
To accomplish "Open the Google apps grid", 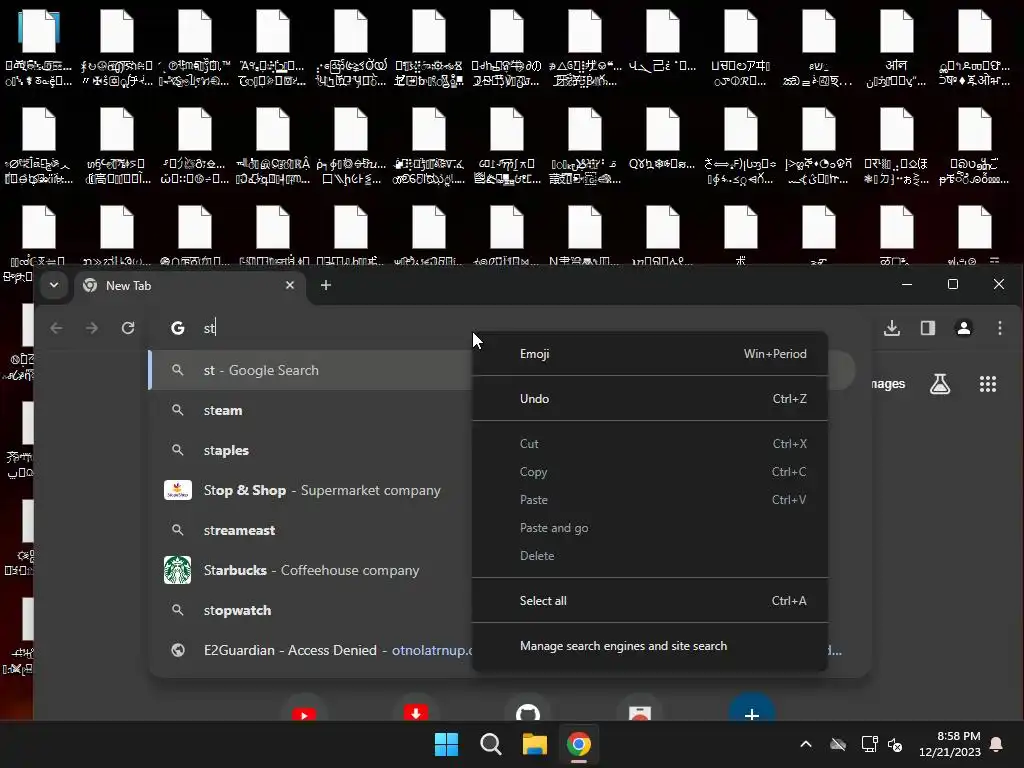I will point(988,384).
